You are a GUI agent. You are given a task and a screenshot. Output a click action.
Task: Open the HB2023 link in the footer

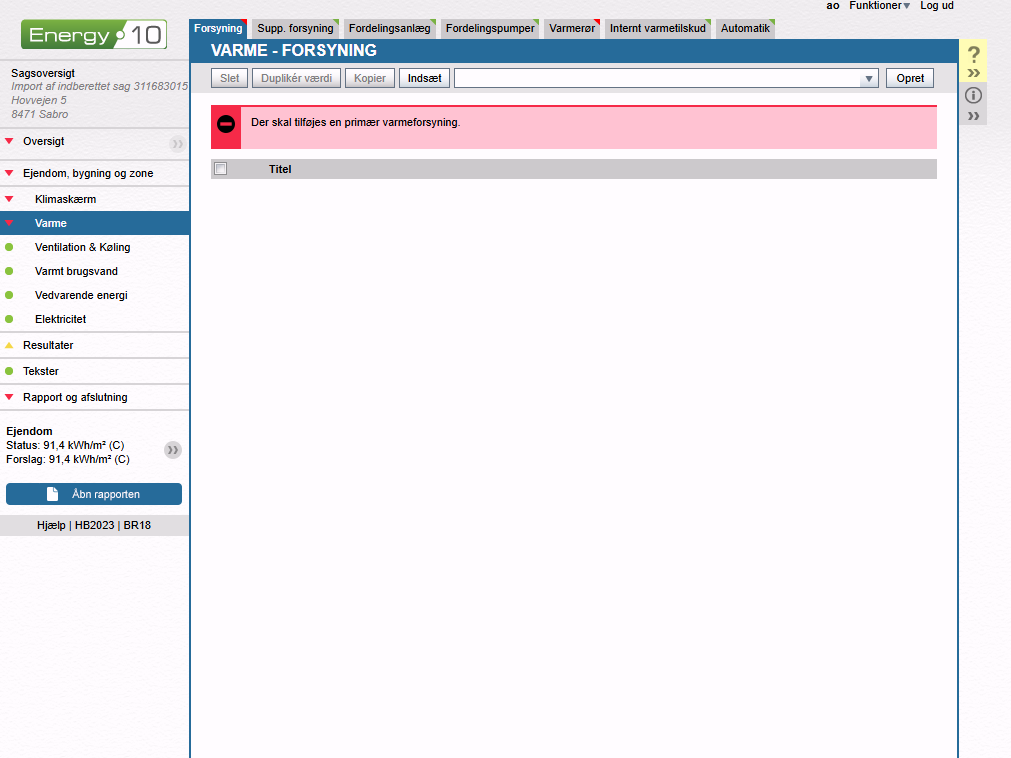tap(94, 525)
